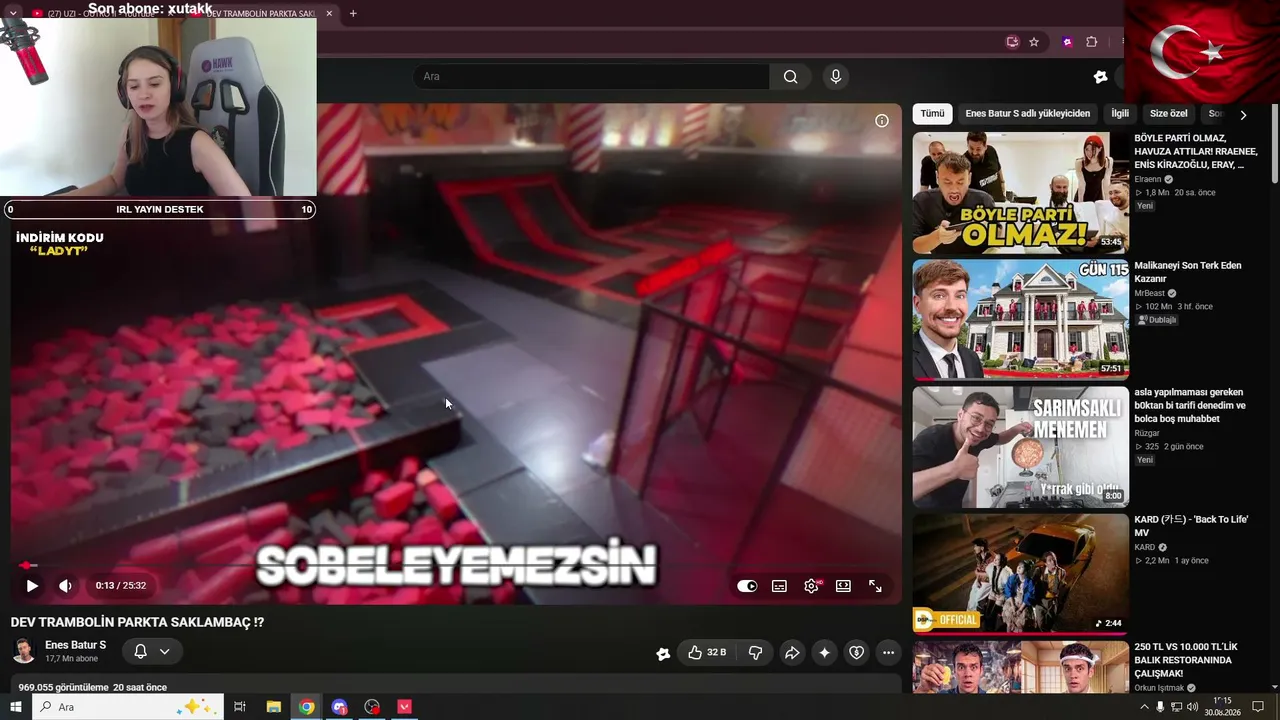The height and width of the screenshot is (720, 1280).
Task: Select the Tümü filter chip
Action: click(x=932, y=114)
